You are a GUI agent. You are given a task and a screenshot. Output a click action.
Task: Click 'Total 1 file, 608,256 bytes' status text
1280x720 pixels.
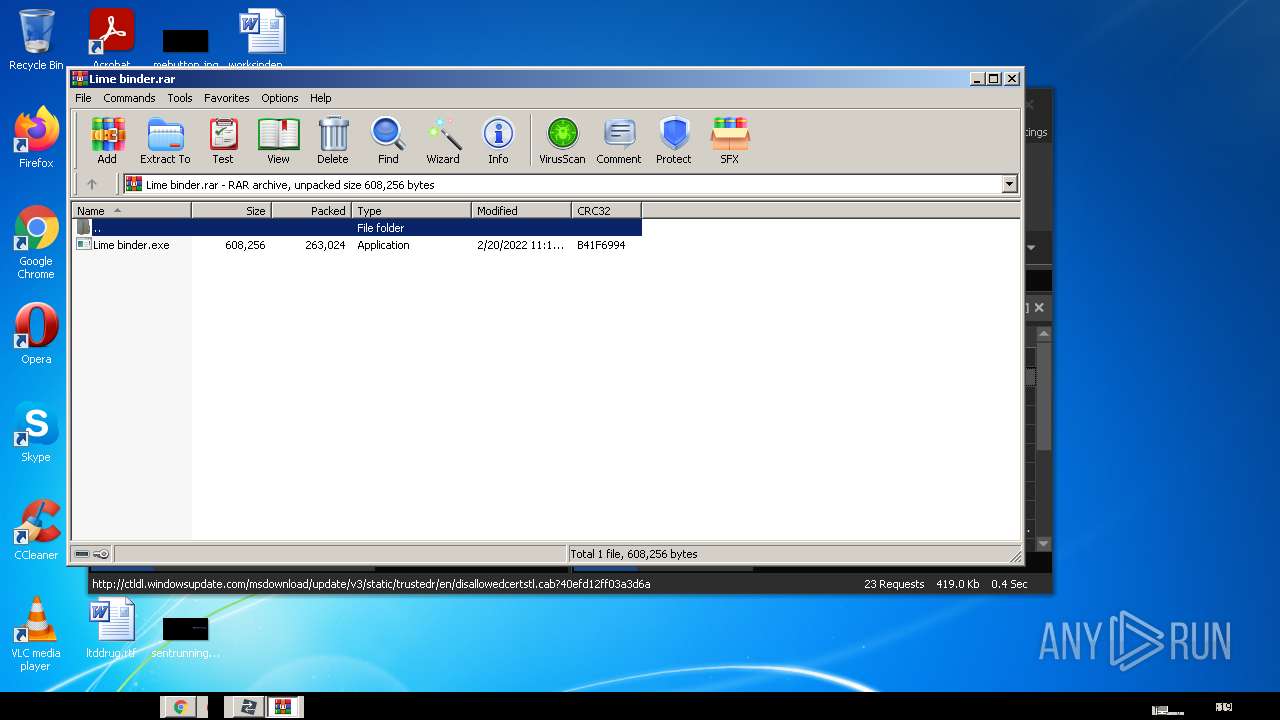pos(634,554)
